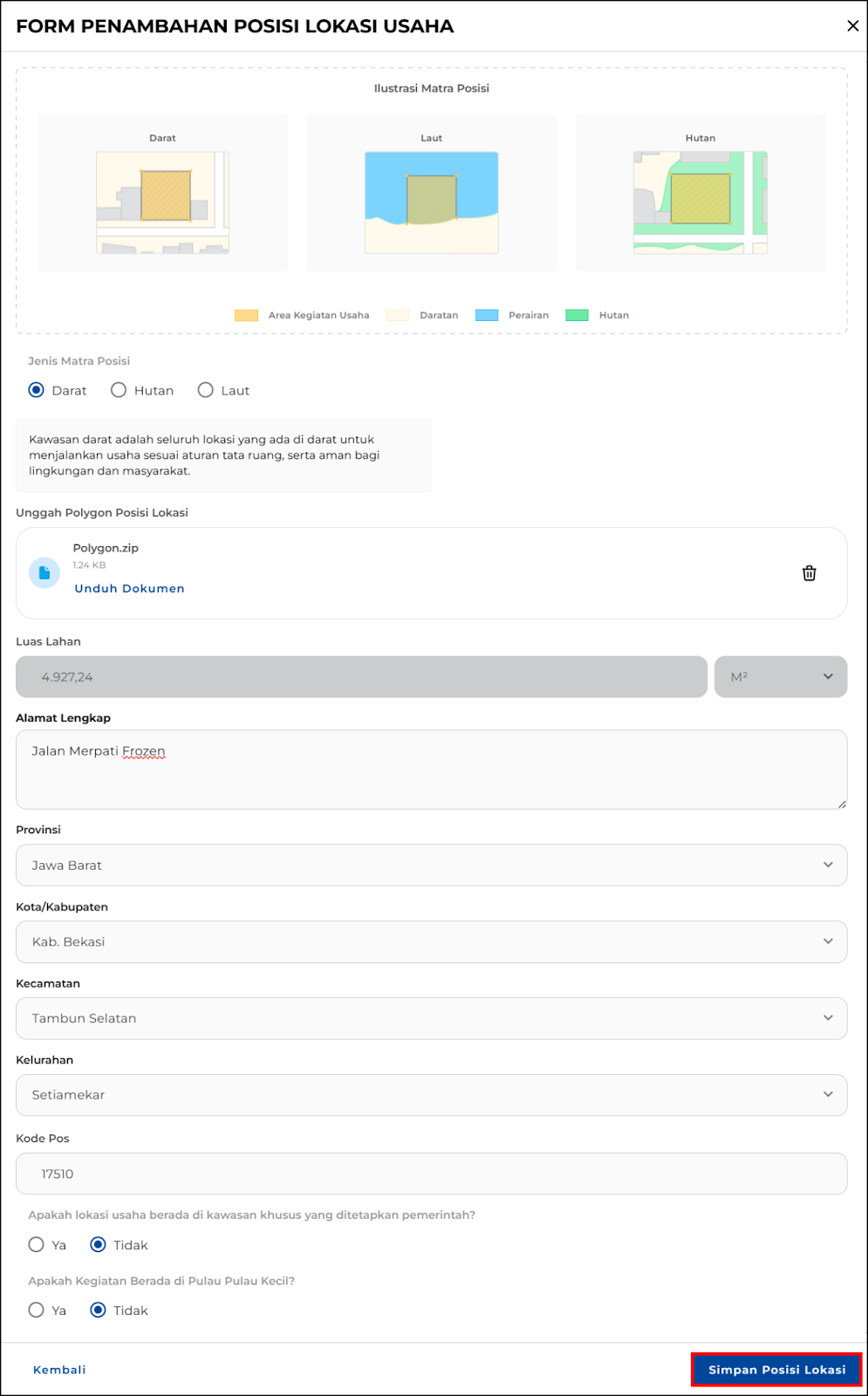Expand the Kota/Kabupaten dropdown
This screenshot has height=1396, width=868.
coord(431,942)
